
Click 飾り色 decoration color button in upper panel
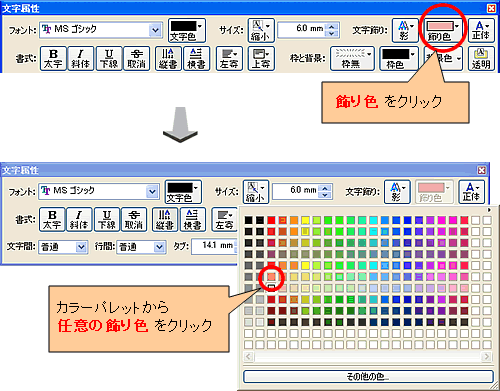(443, 30)
